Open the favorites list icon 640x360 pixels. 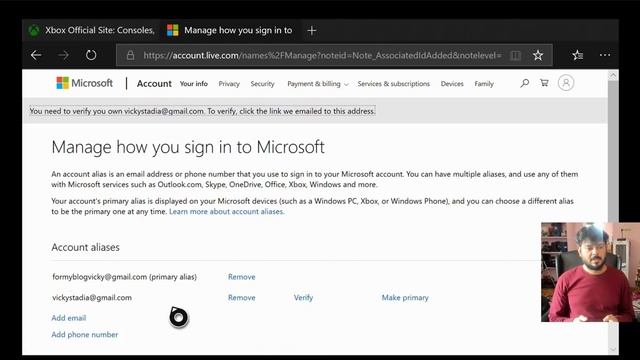(578, 55)
